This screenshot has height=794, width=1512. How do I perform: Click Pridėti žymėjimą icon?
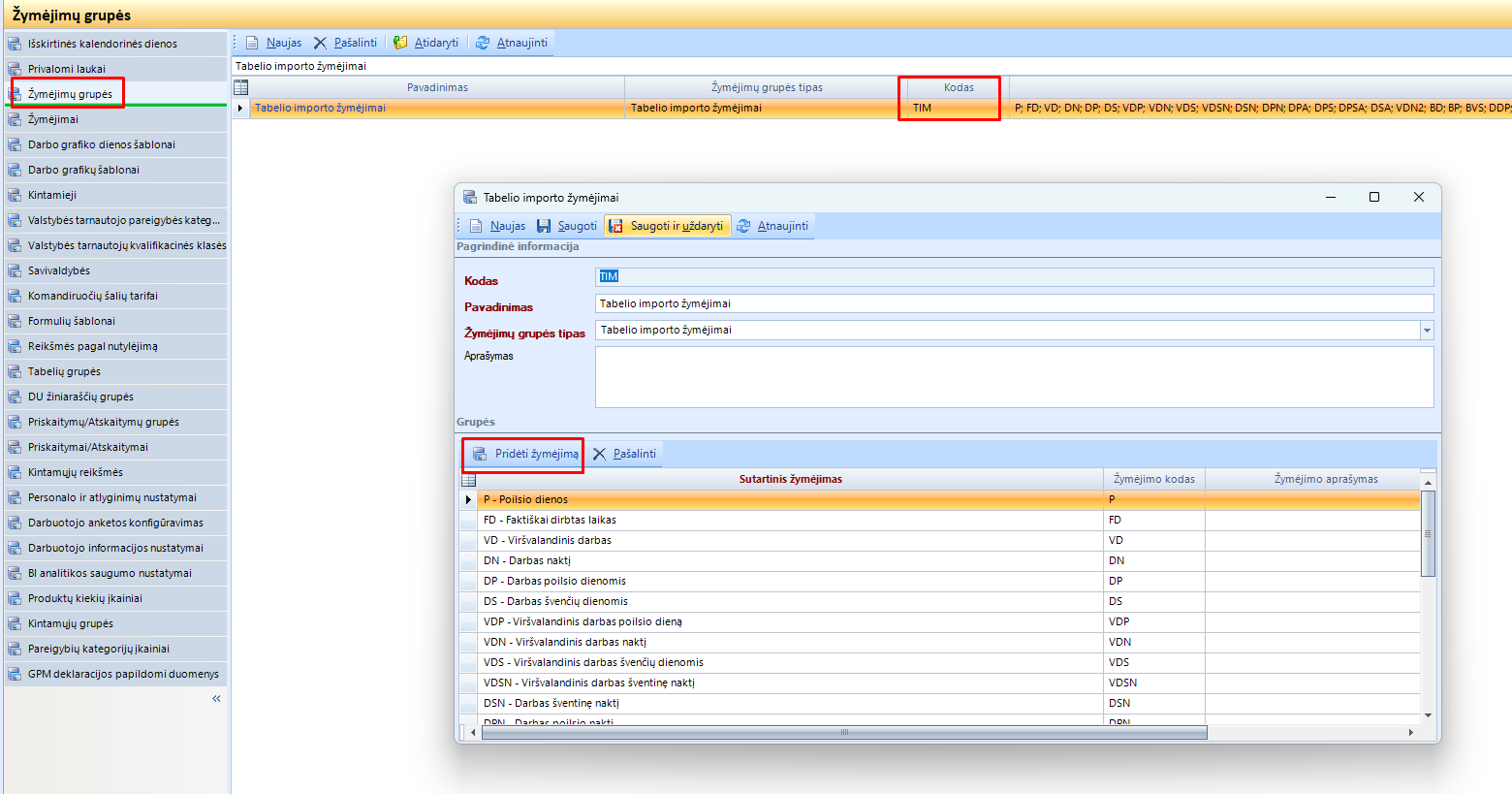pos(480,454)
